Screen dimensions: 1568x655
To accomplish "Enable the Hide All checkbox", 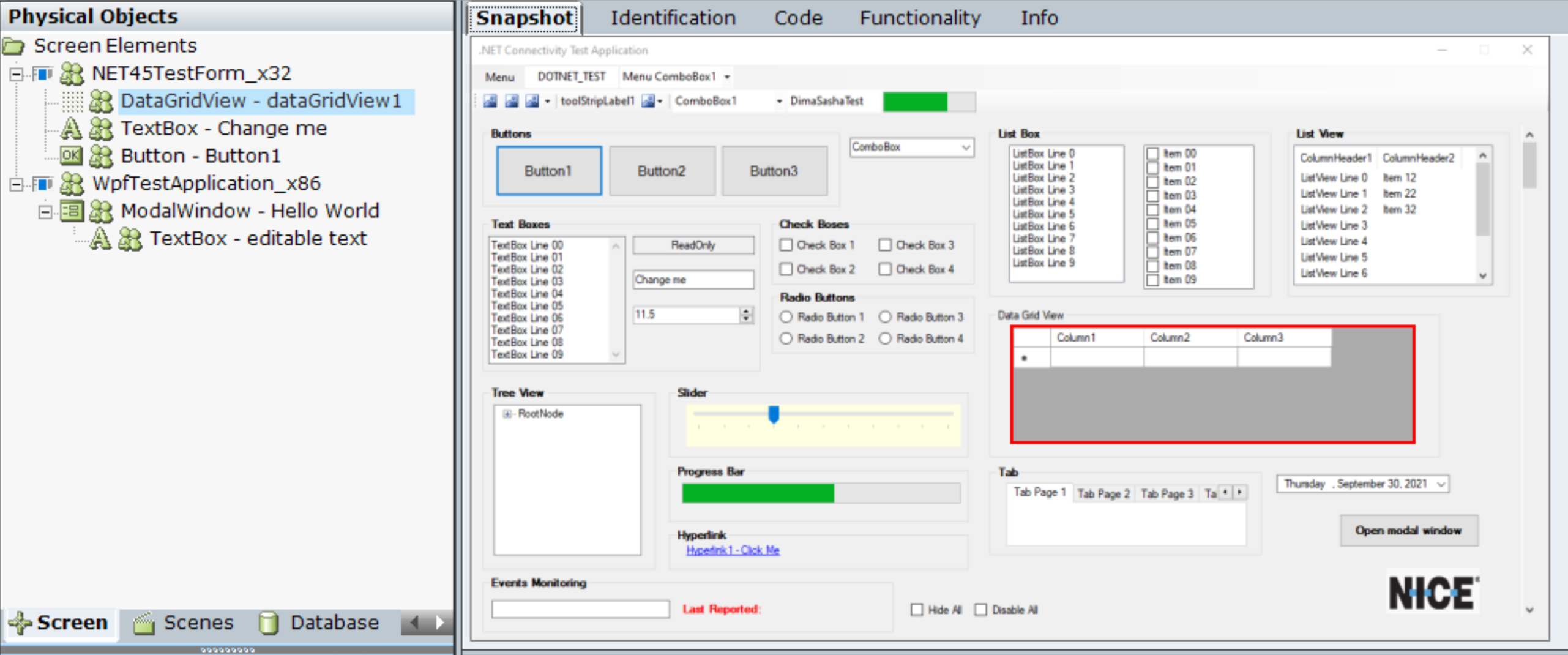I will pyautogui.click(x=916, y=610).
